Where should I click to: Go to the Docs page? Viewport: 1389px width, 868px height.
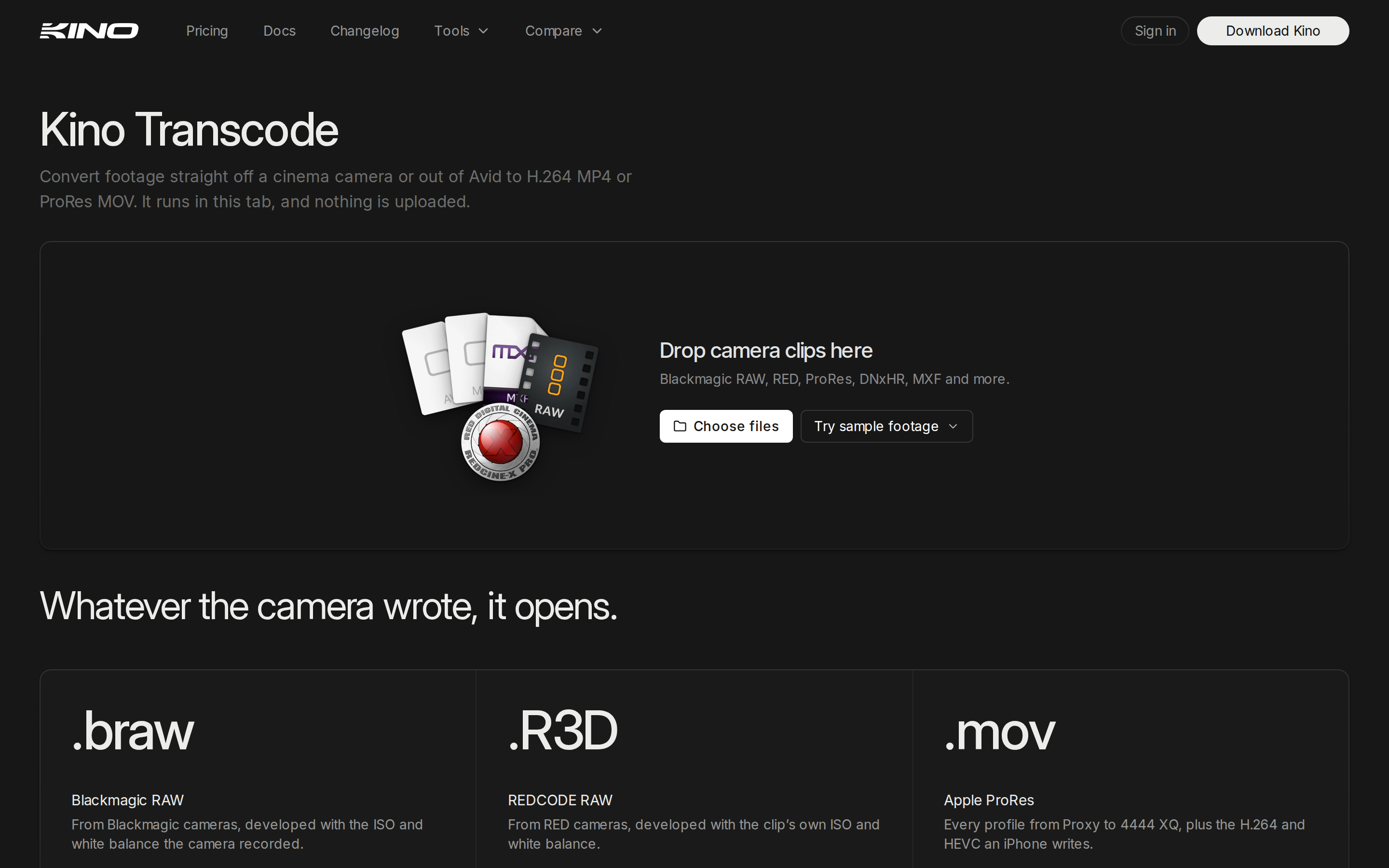tap(280, 31)
